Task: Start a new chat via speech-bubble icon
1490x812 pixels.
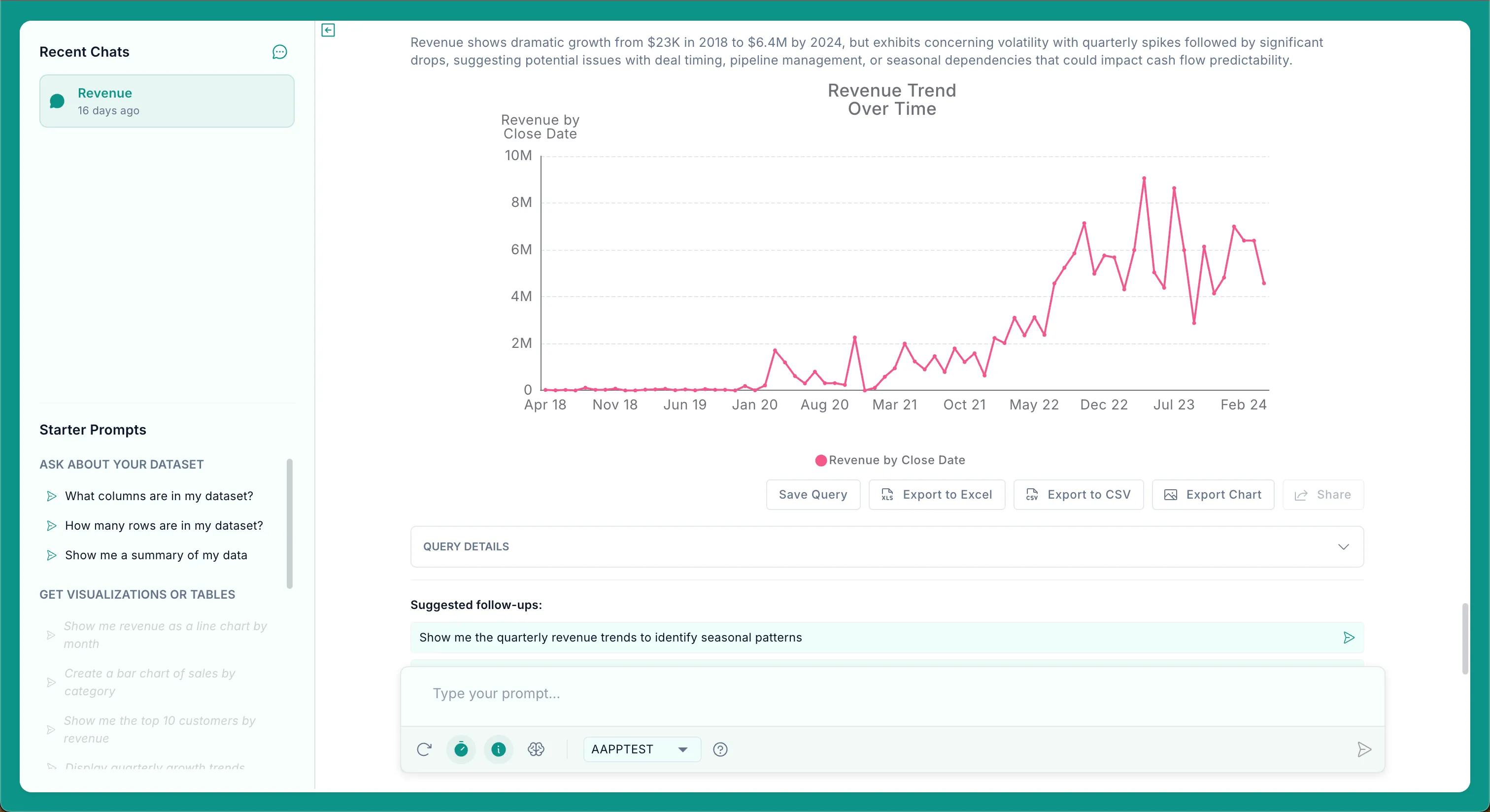Action: click(x=279, y=52)
